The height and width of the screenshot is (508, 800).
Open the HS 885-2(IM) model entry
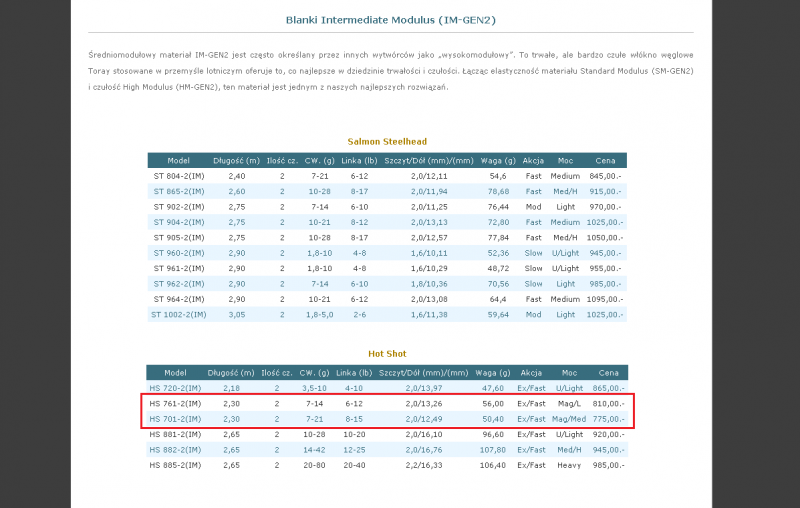click(174, 465)
